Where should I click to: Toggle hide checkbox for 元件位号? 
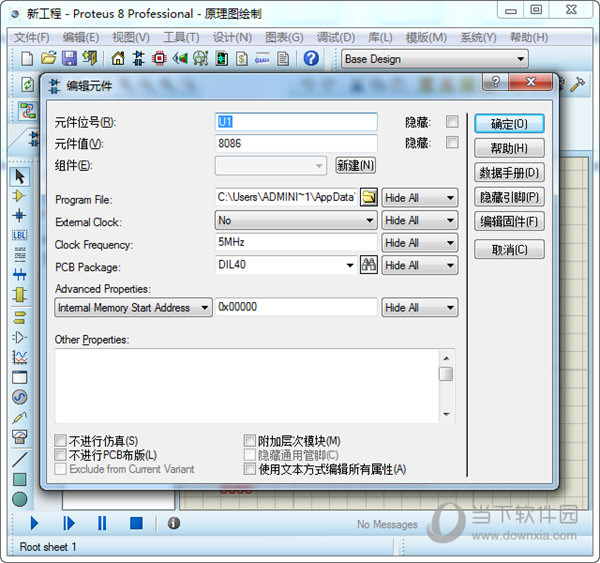click(452, 122)
